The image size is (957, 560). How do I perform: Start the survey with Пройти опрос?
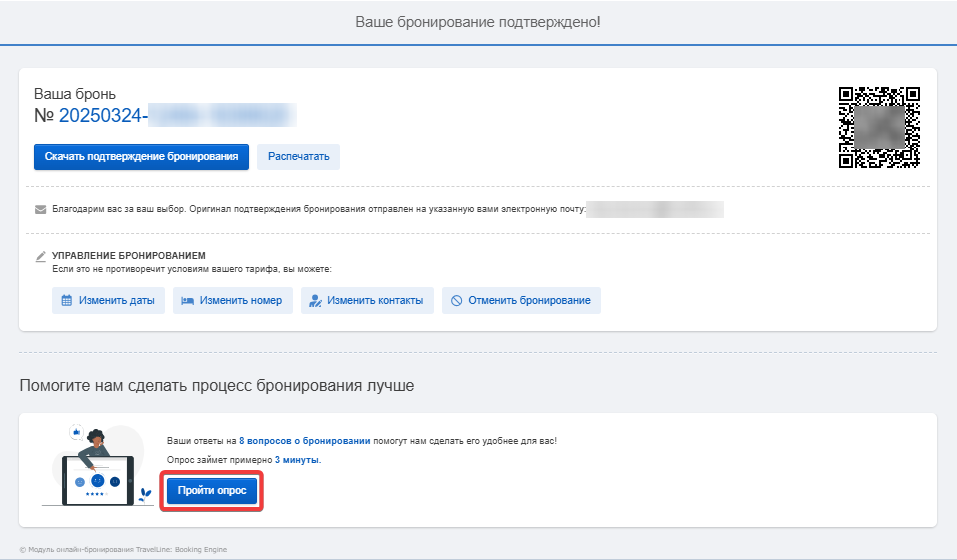point(212,490)
